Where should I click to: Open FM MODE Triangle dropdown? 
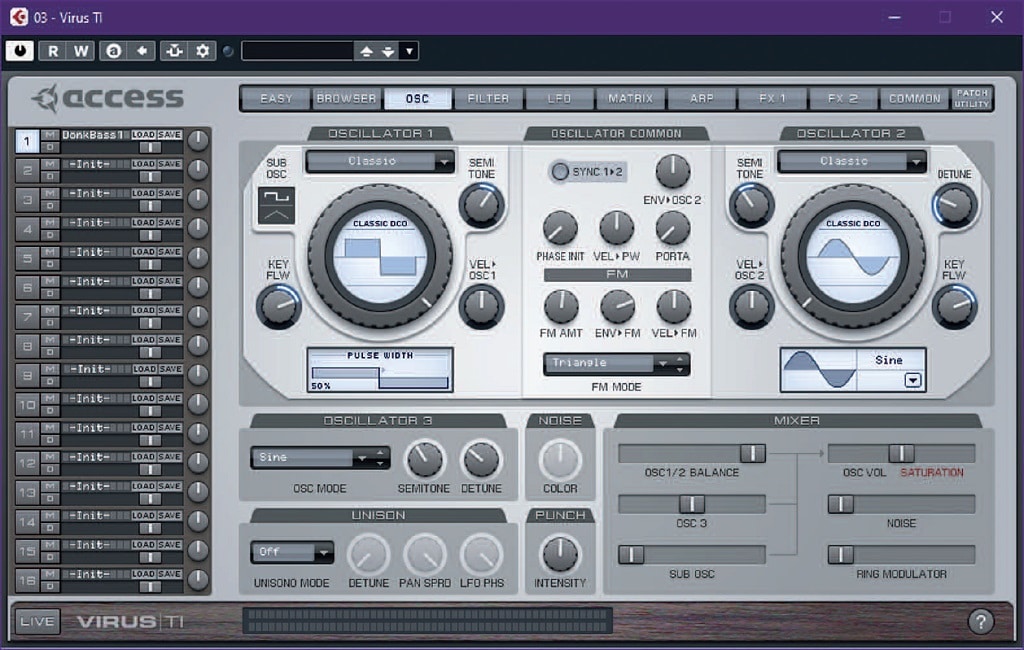(x=616, y=363)
